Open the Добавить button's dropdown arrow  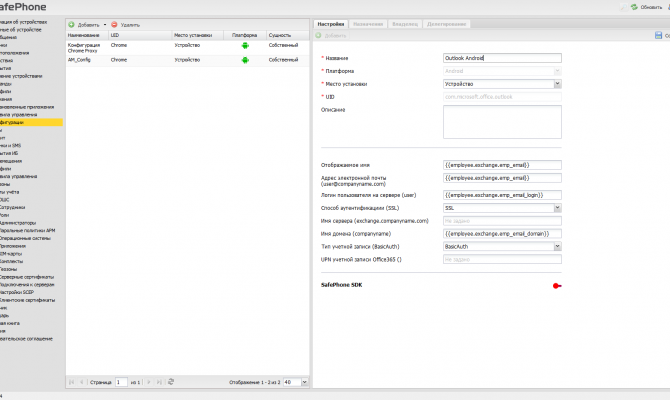[x=105, y=25]
